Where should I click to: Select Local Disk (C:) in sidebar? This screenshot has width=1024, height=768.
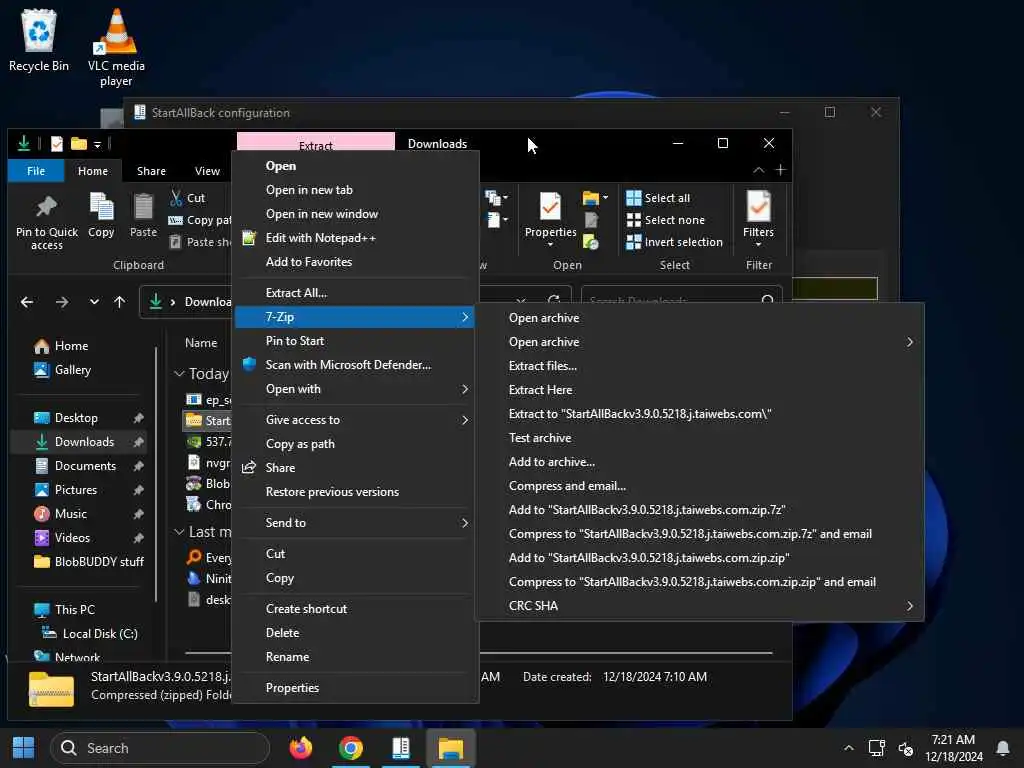[x=90, y=633]
